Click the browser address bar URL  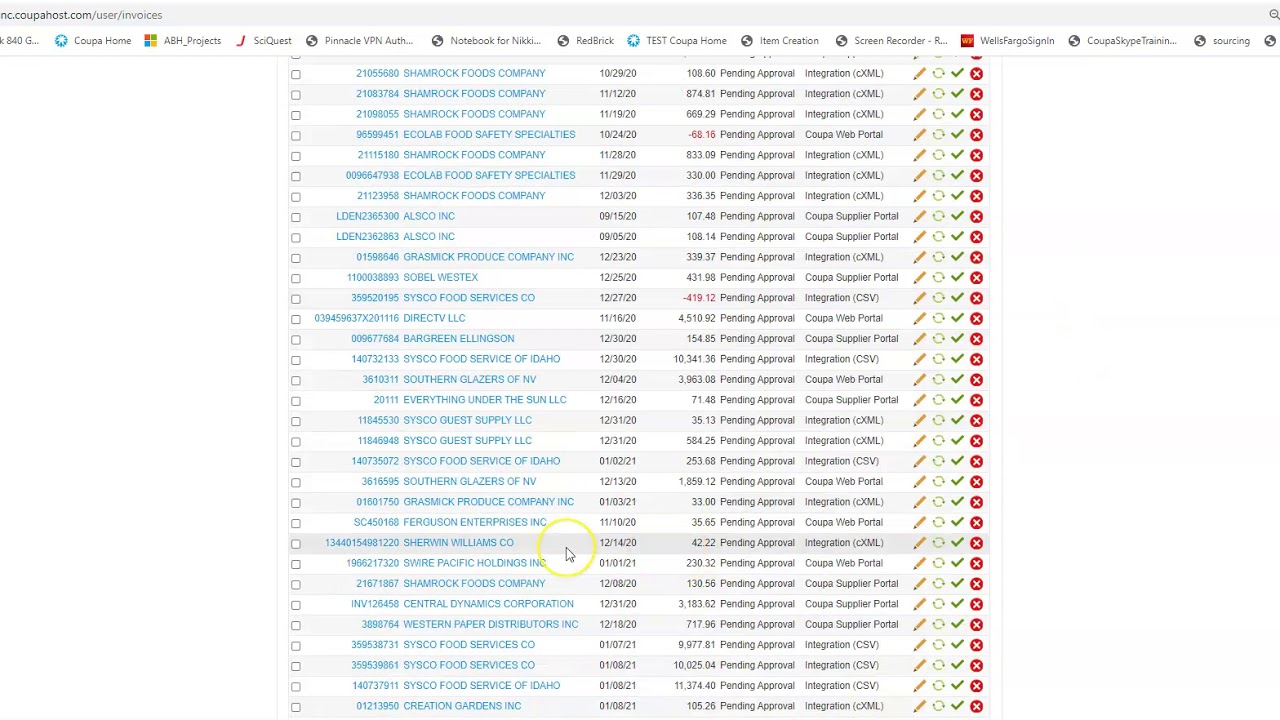[x=81, y=15]
